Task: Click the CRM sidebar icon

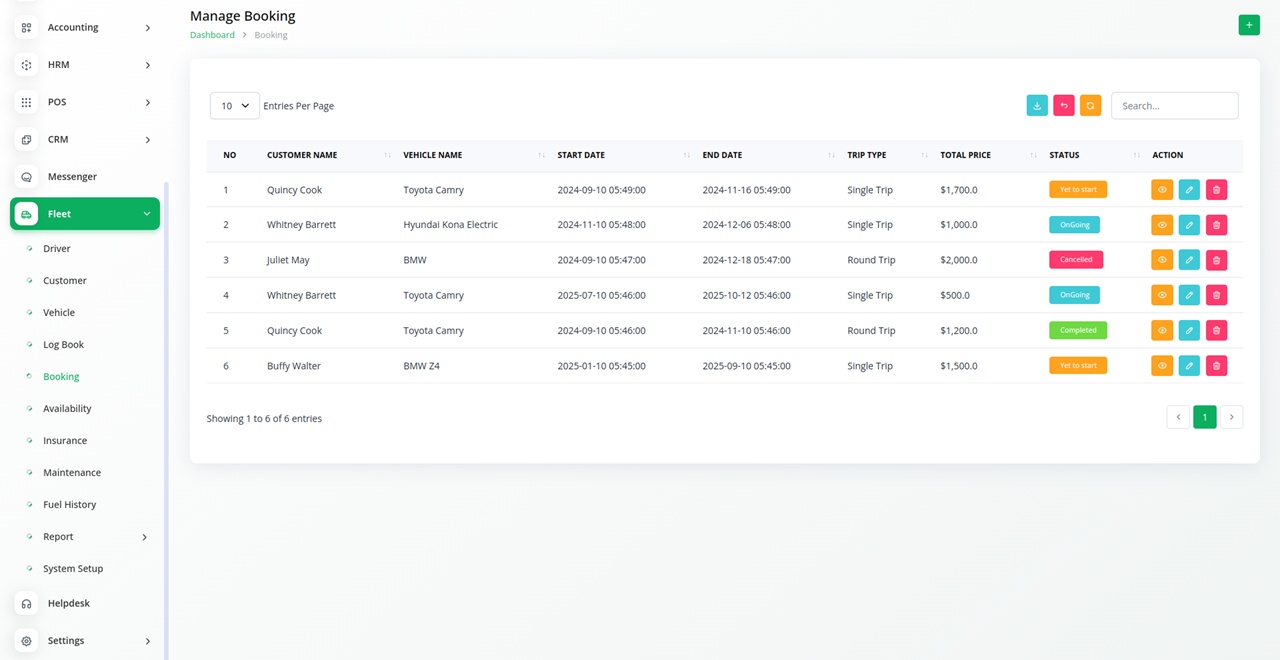Action: (x=26, y=140)
